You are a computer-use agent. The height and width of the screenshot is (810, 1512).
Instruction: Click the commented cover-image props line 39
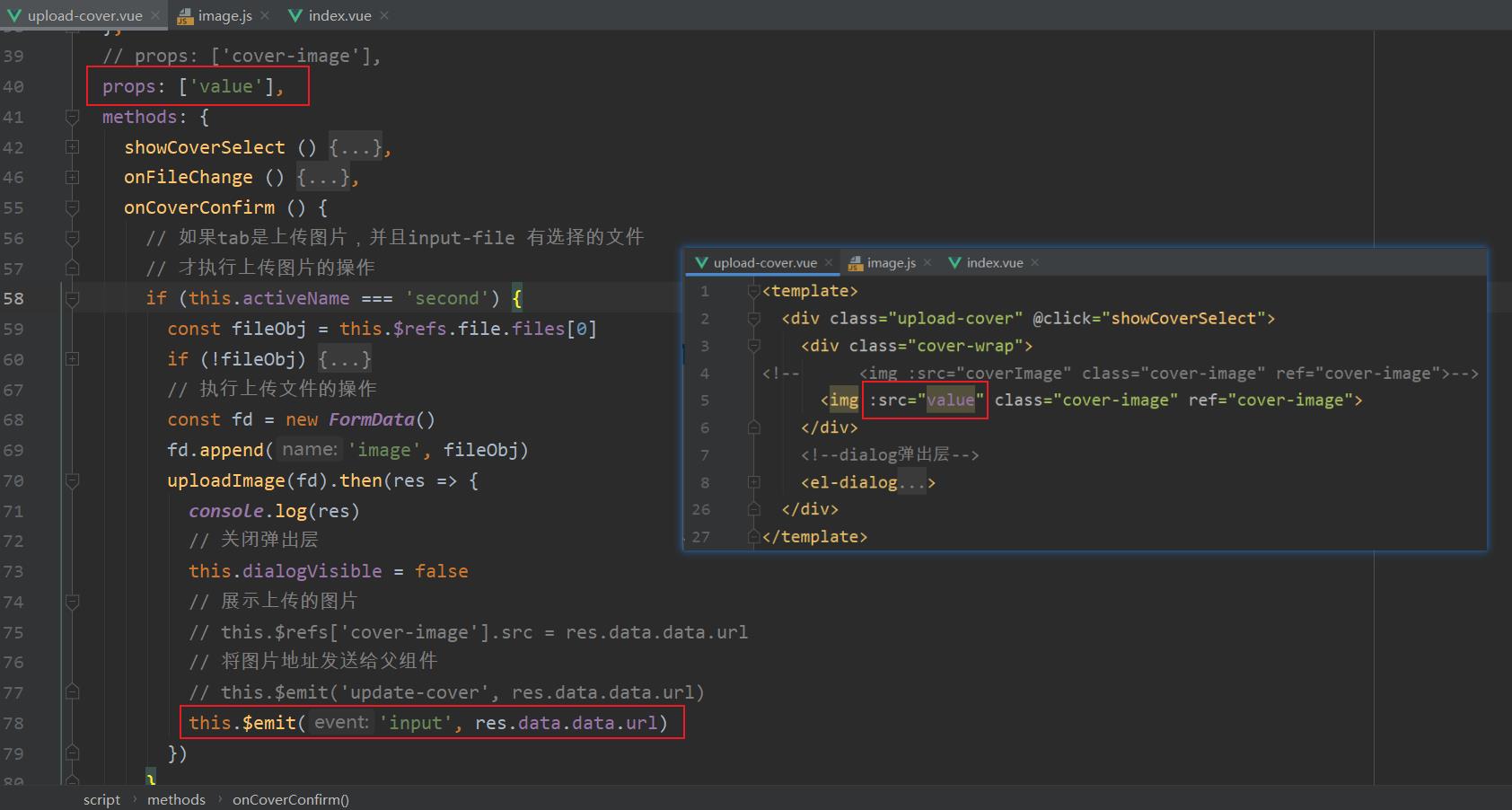242,56
